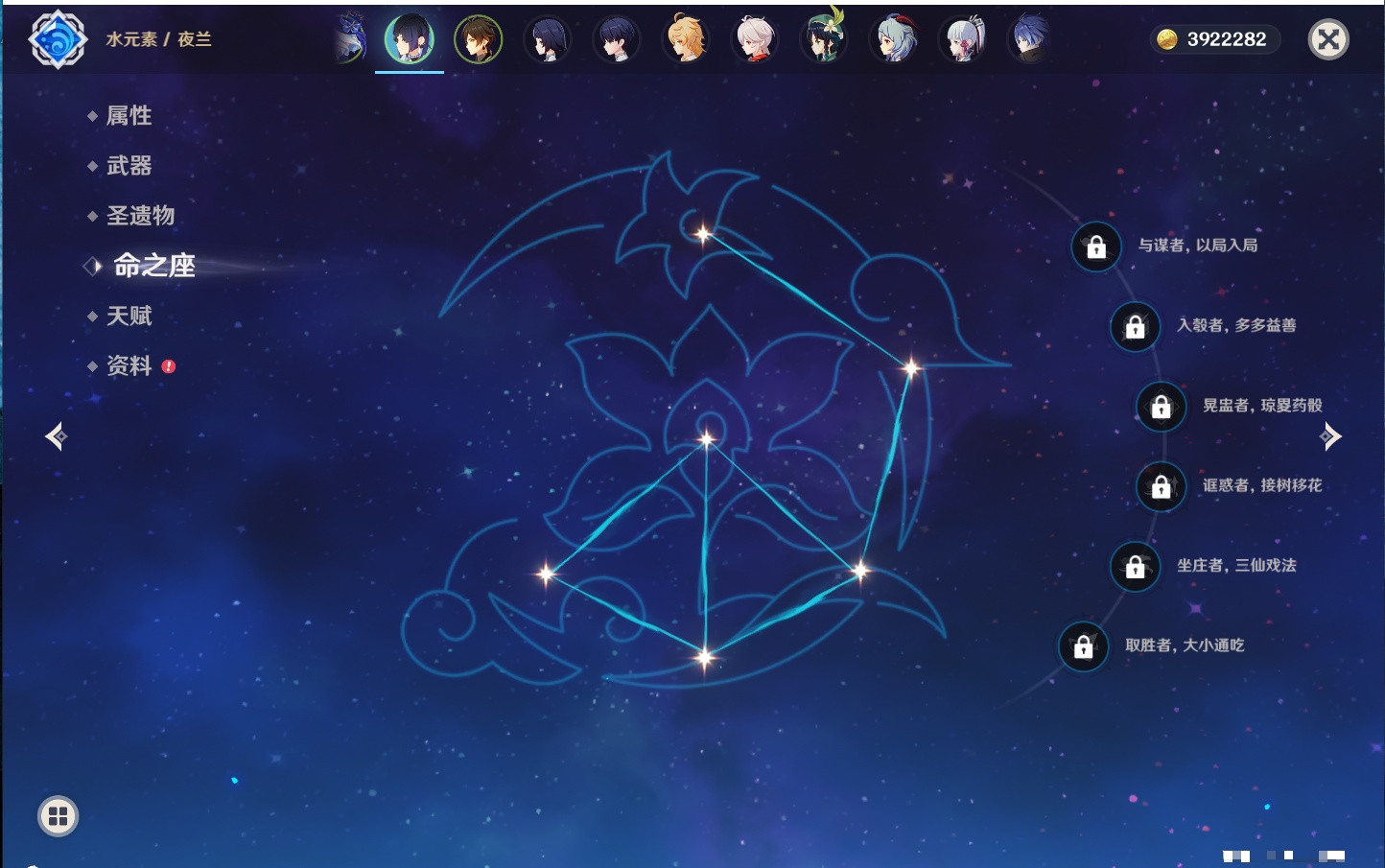Screen dimensions: 1385x868
Task: Click the topmost star in the constellation
Action: [x=703, y=234]
